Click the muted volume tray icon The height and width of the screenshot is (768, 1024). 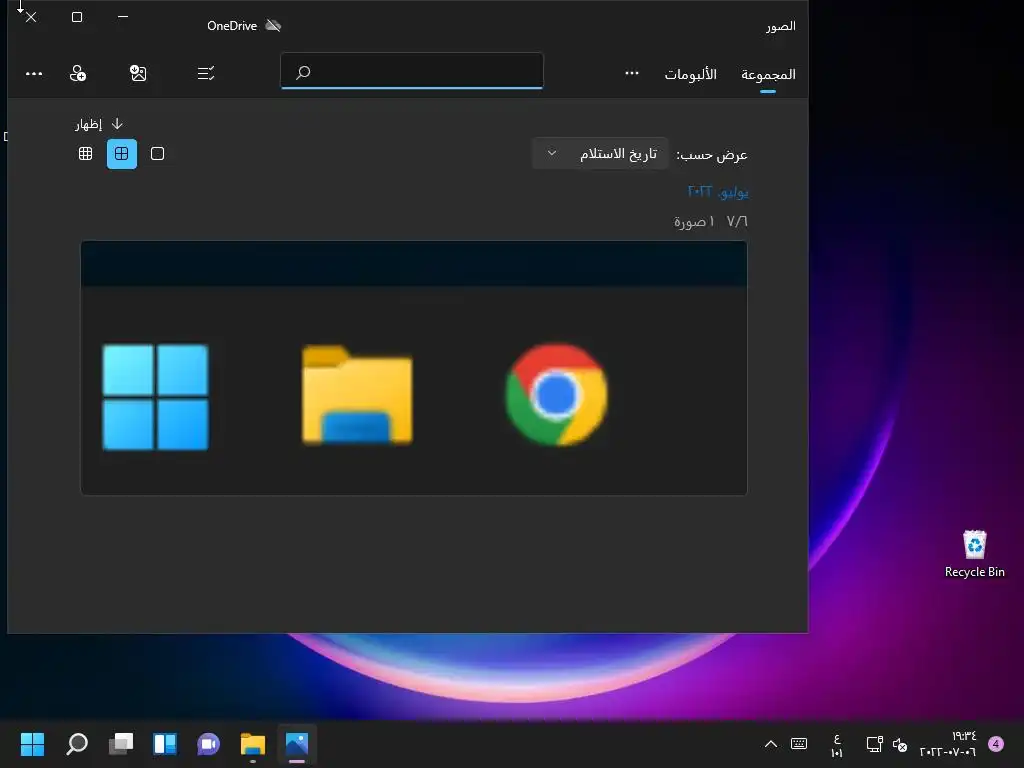(x=900, y=744)
